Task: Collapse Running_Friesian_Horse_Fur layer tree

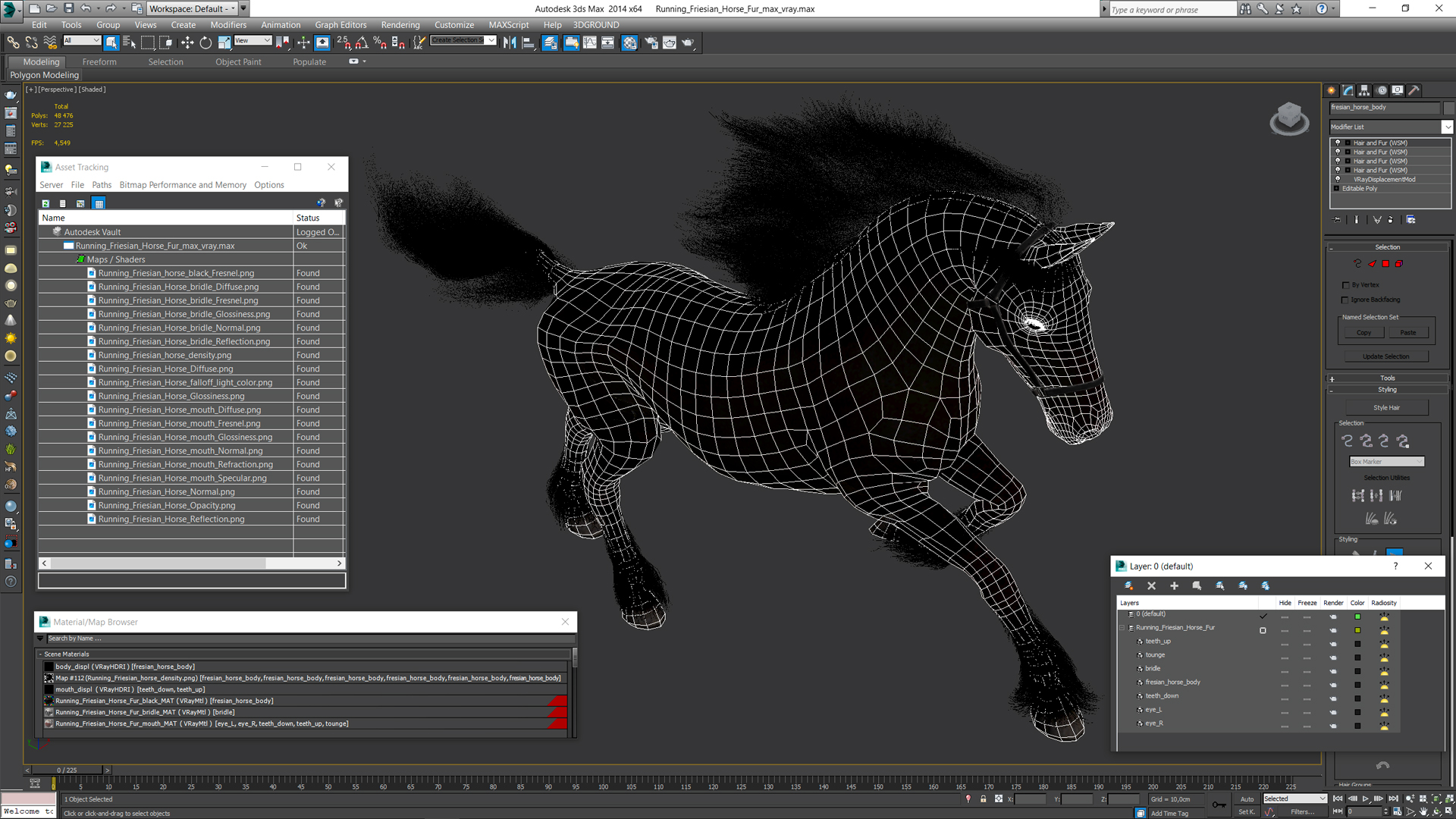Action: pos(1122,628)
